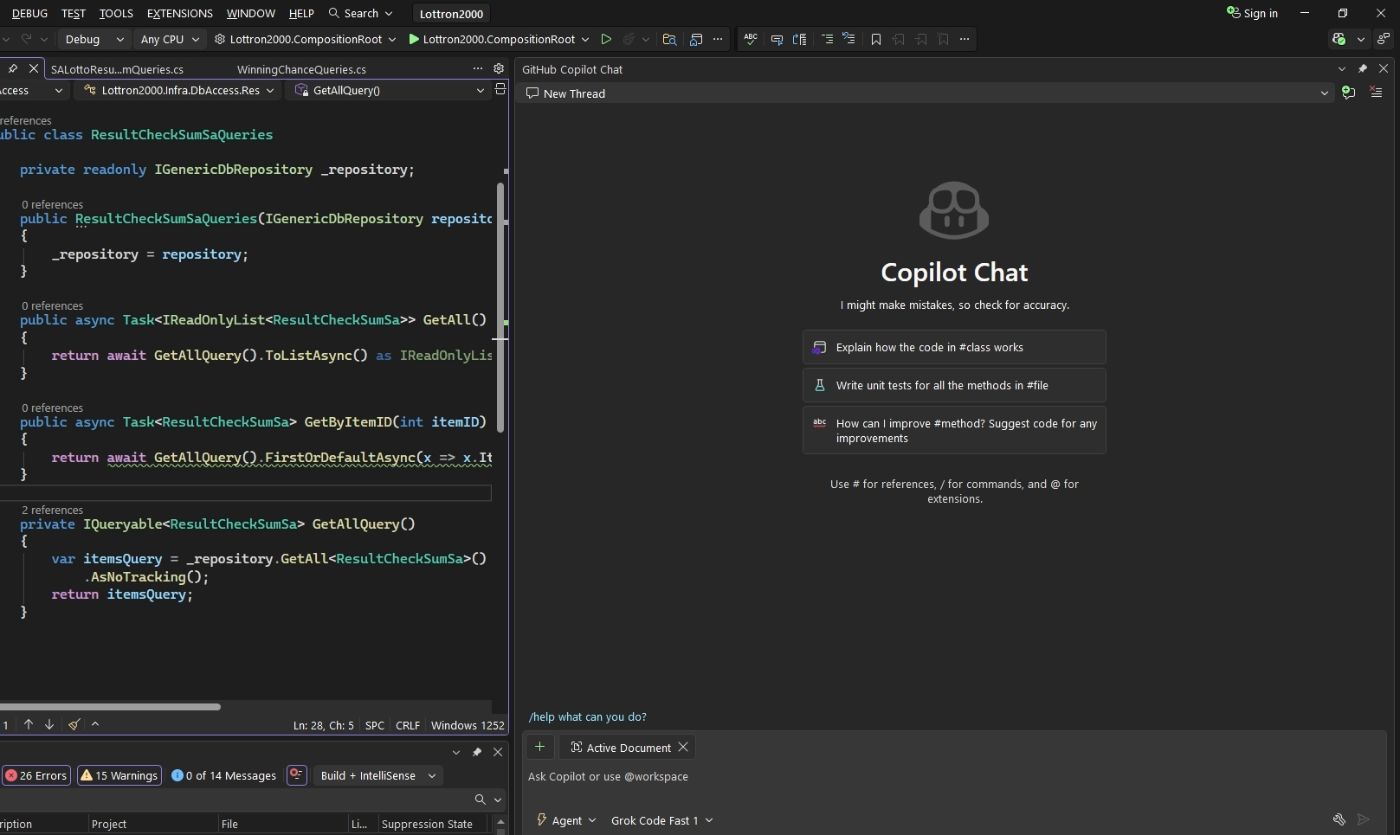Toggle the 0 of 14 Messages filter

coord(224,775)
